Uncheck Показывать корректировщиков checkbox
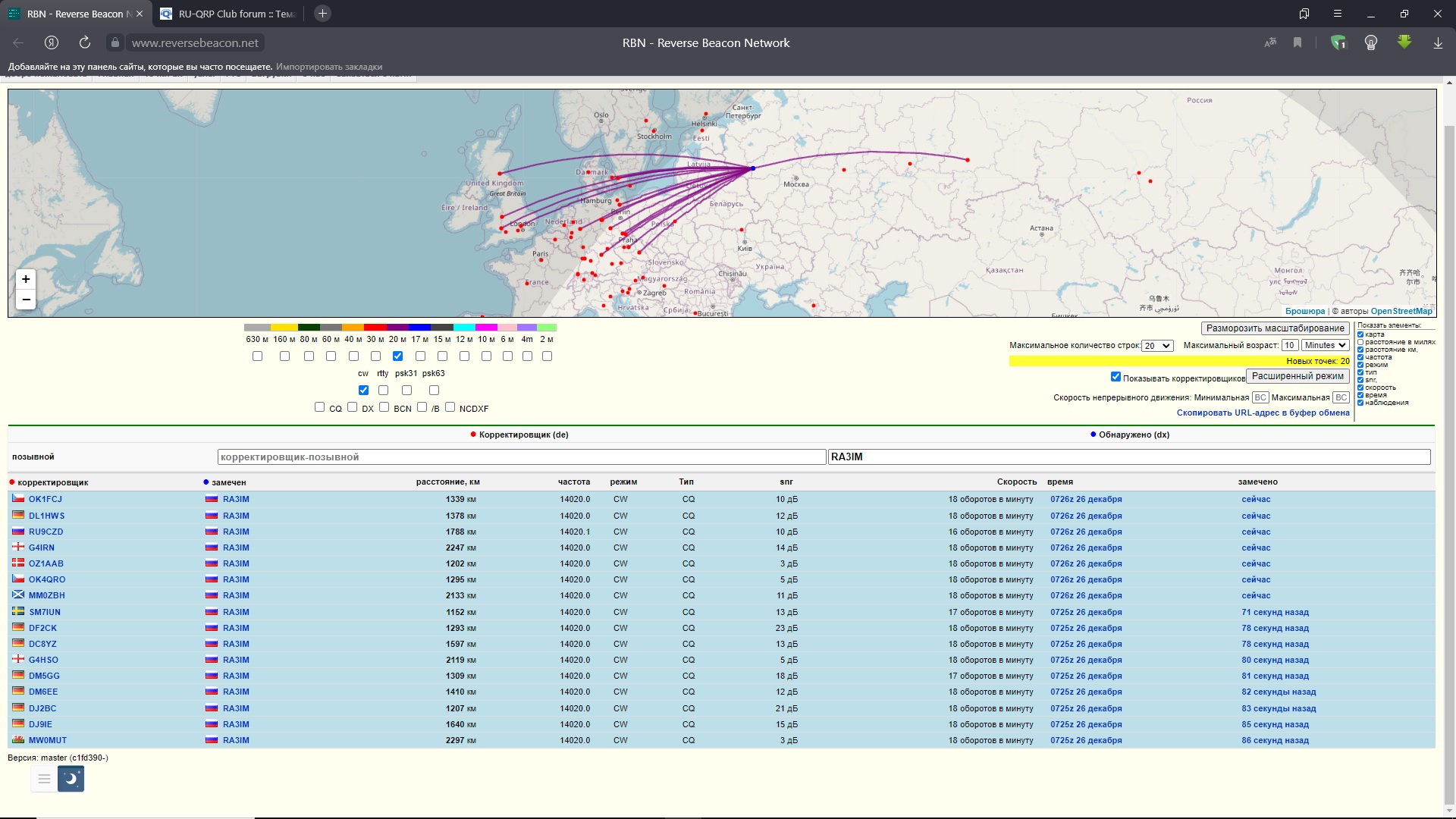 point(1116,376)
